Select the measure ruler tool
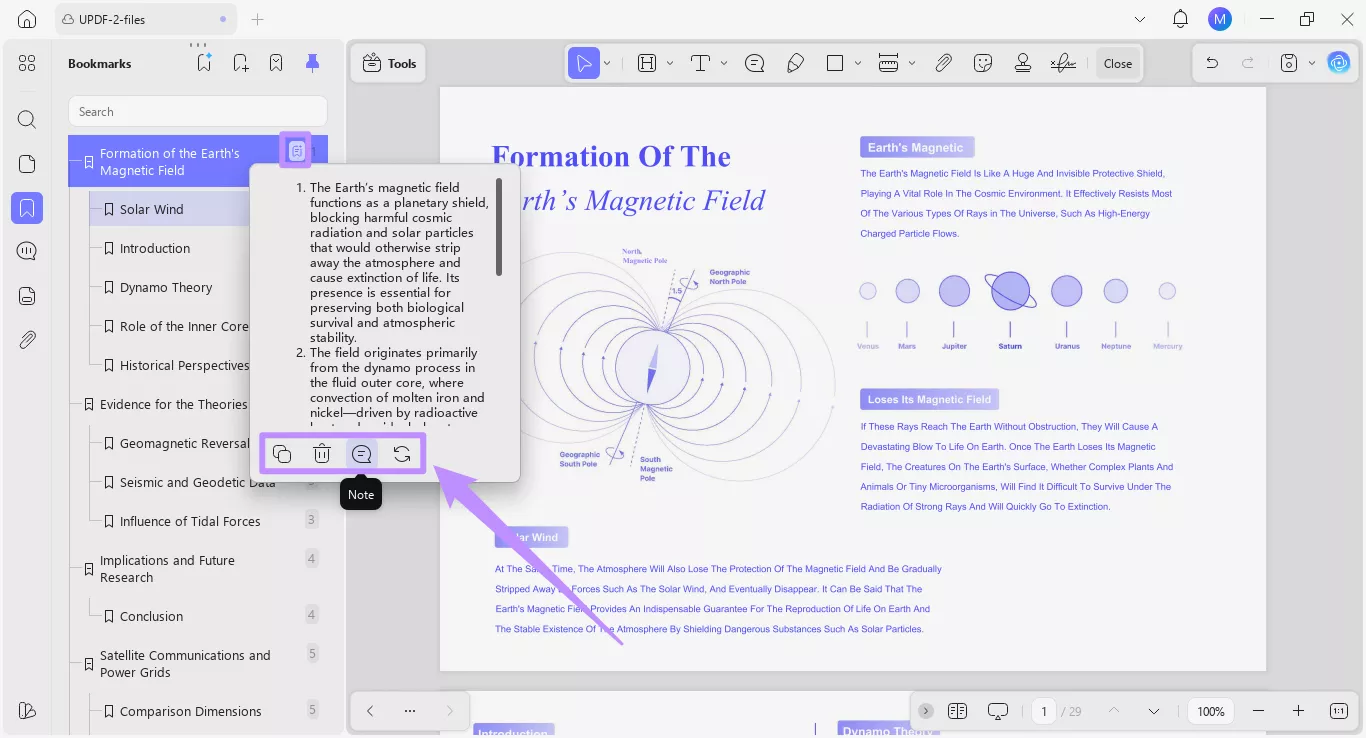The width and height of the screenshot is (1366, 738). coord(888,63)
